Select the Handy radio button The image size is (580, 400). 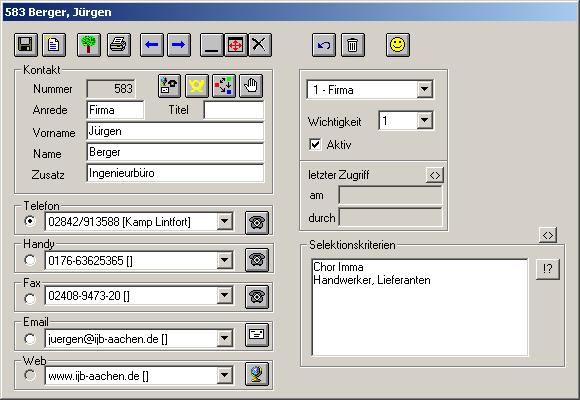pos(30,260)
